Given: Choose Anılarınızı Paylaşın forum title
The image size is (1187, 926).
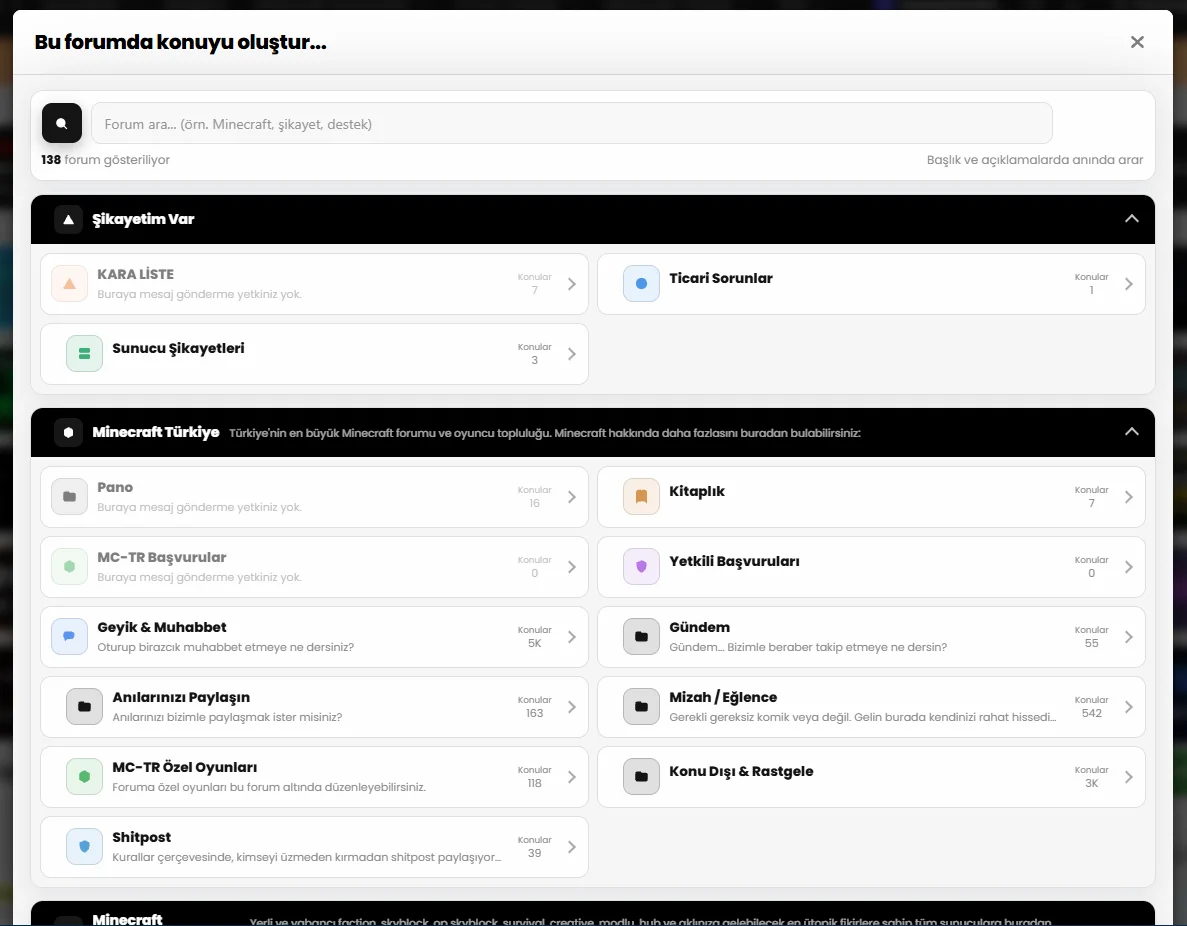Looking at the screenshot, I should (x=181, y=697).
